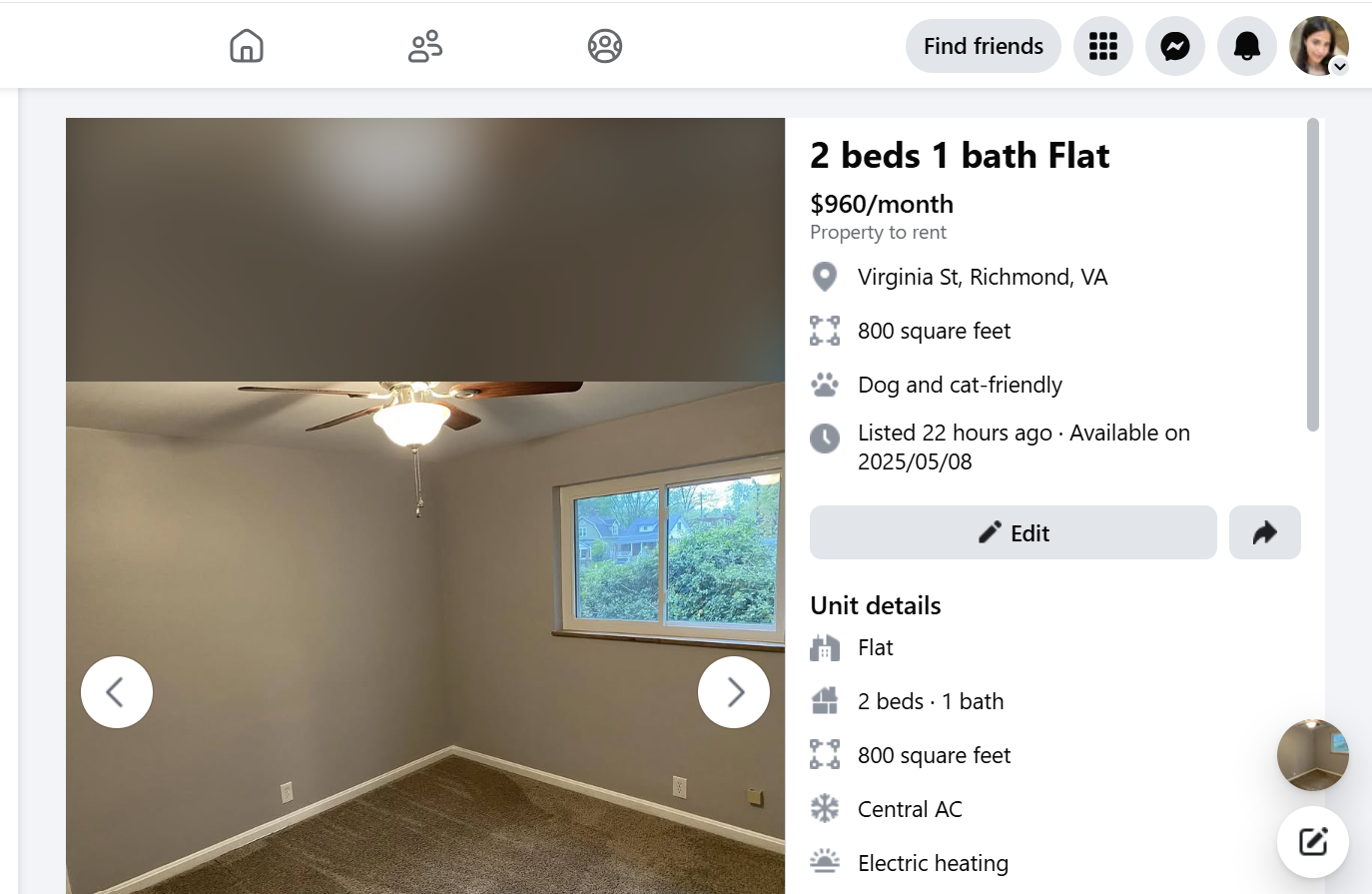Screen dimensions: 1372x894
Task: Open the Friends icon in top navigation
Action: 425,46
